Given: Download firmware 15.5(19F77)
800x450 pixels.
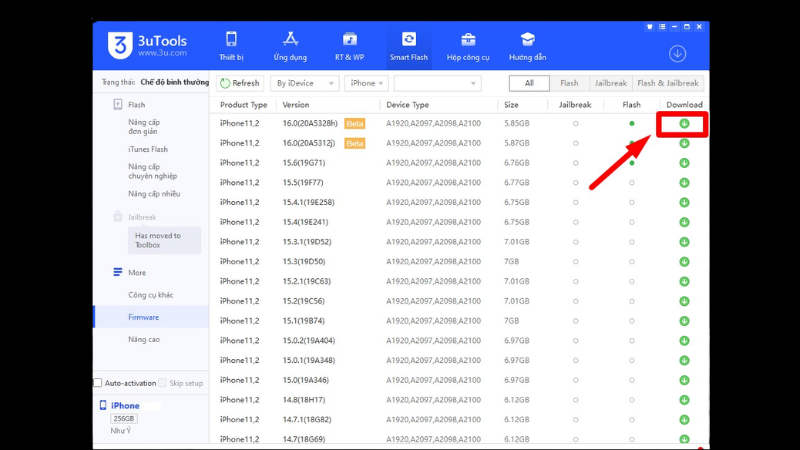Looking at the screenshot, I should [x=684, y=183].
